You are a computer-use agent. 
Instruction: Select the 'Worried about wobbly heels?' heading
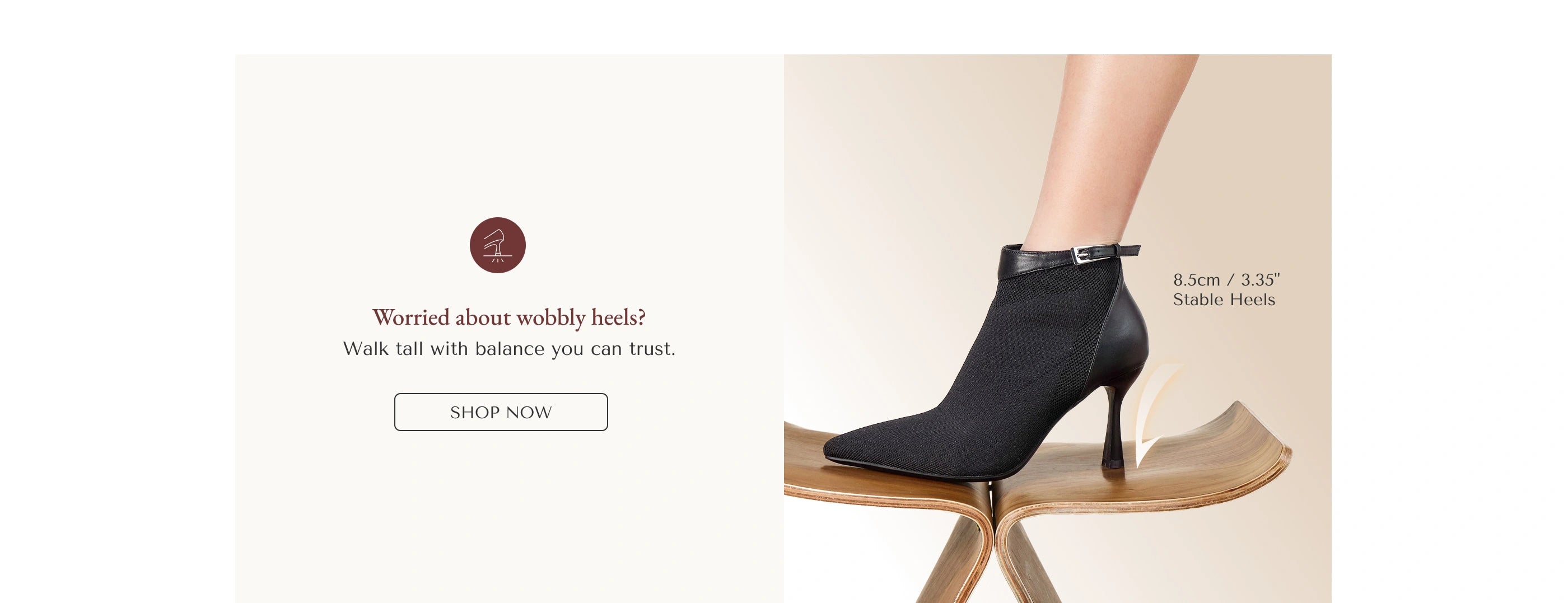(x=509, y=317)
